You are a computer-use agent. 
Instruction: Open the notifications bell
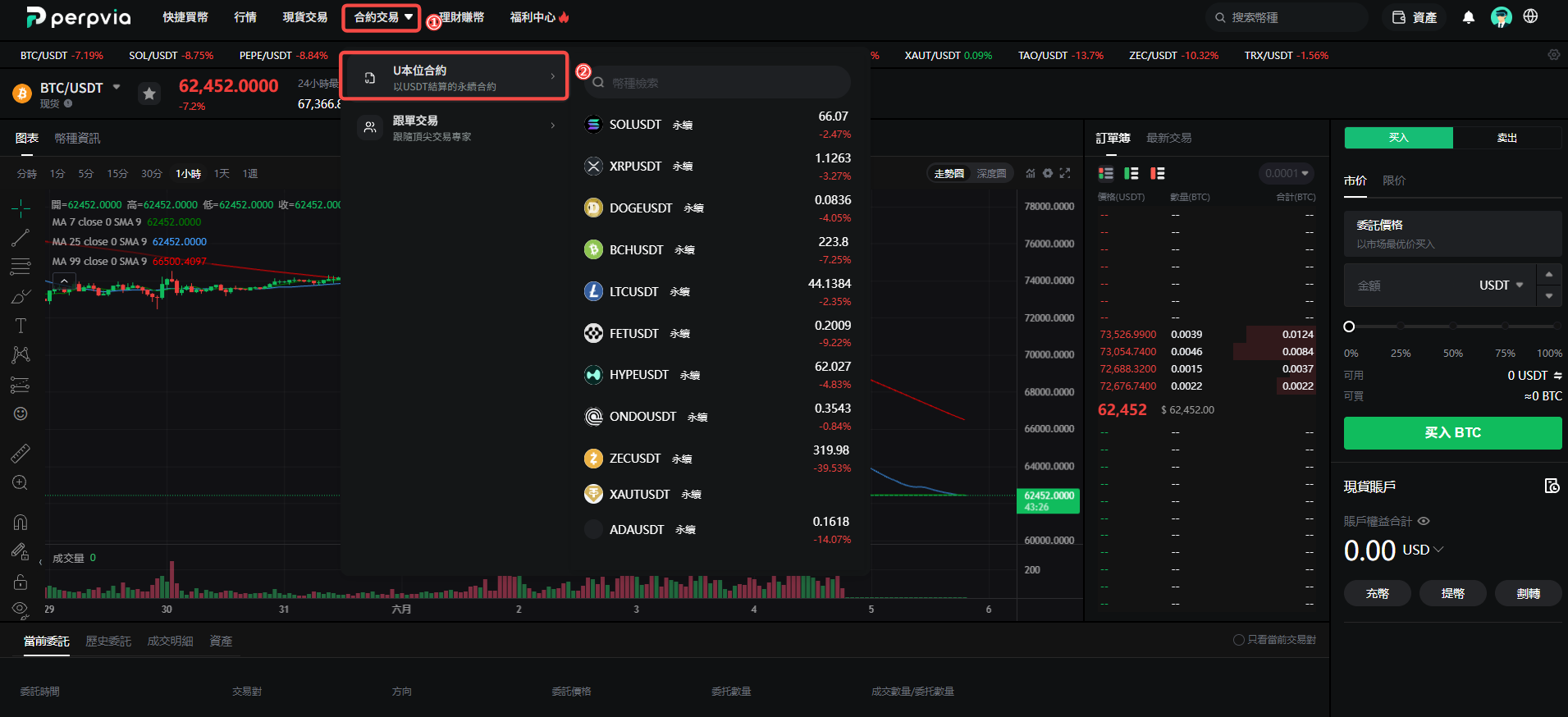point(1469,17)
